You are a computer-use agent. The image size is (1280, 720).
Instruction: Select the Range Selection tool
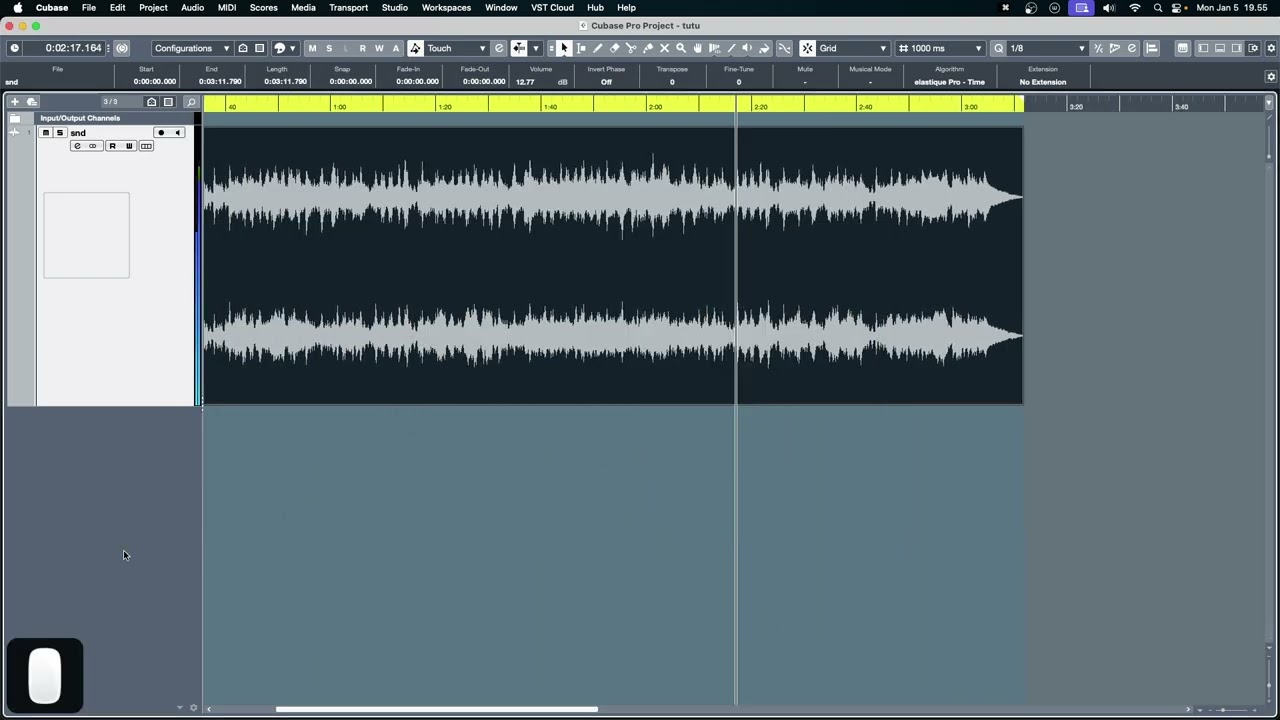click(581, 48)
